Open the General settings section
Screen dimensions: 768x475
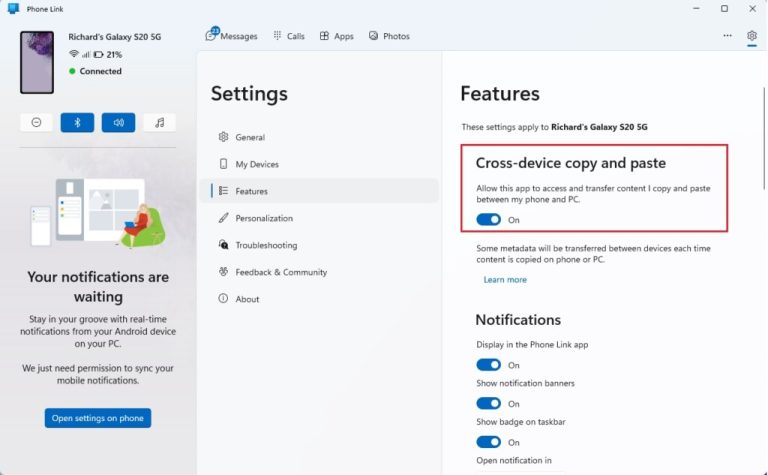tap(319, 137)
